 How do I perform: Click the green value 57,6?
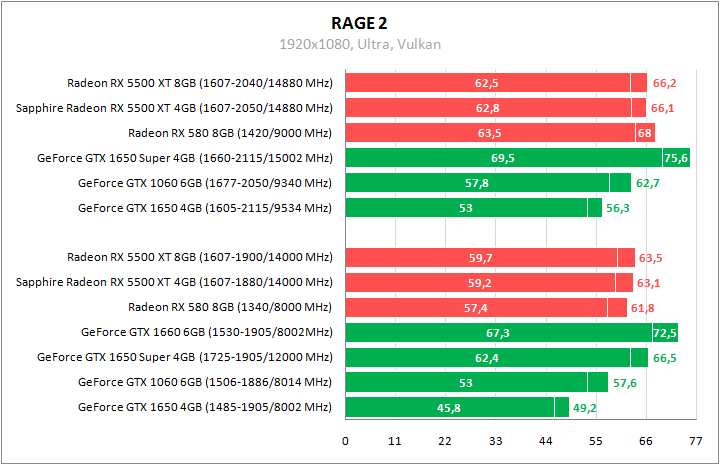[624, 383]
